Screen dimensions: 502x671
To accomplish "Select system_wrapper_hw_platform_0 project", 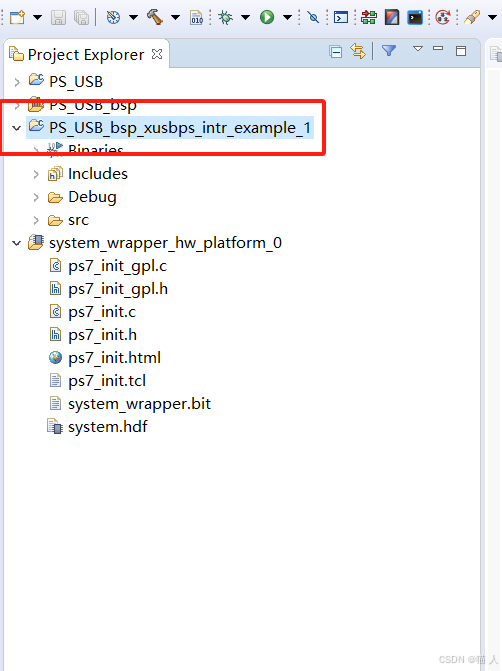I will [165, 243].
